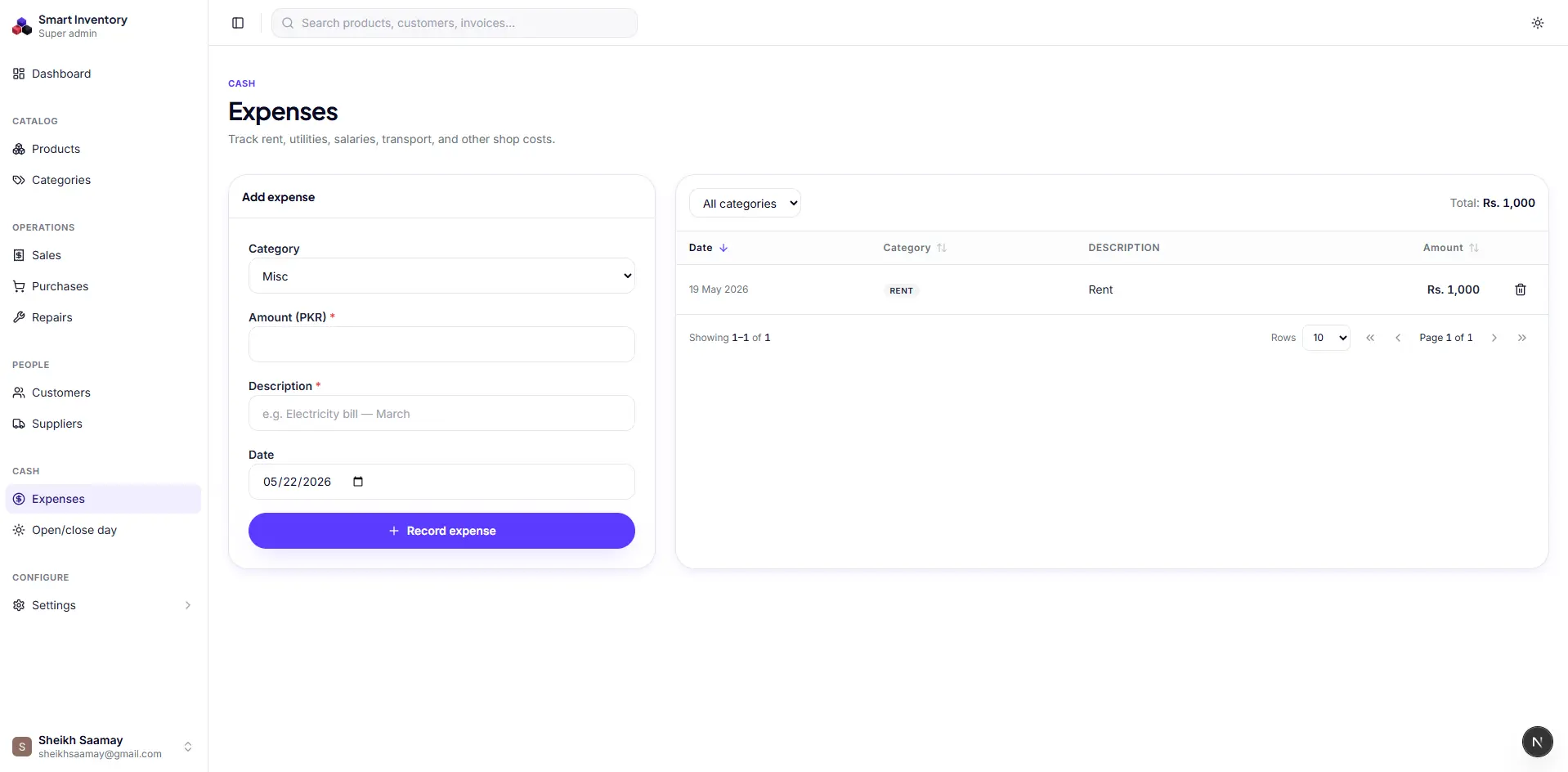Click the Rent description cell
This screenshot has height=772, width=1568.
1100,289
